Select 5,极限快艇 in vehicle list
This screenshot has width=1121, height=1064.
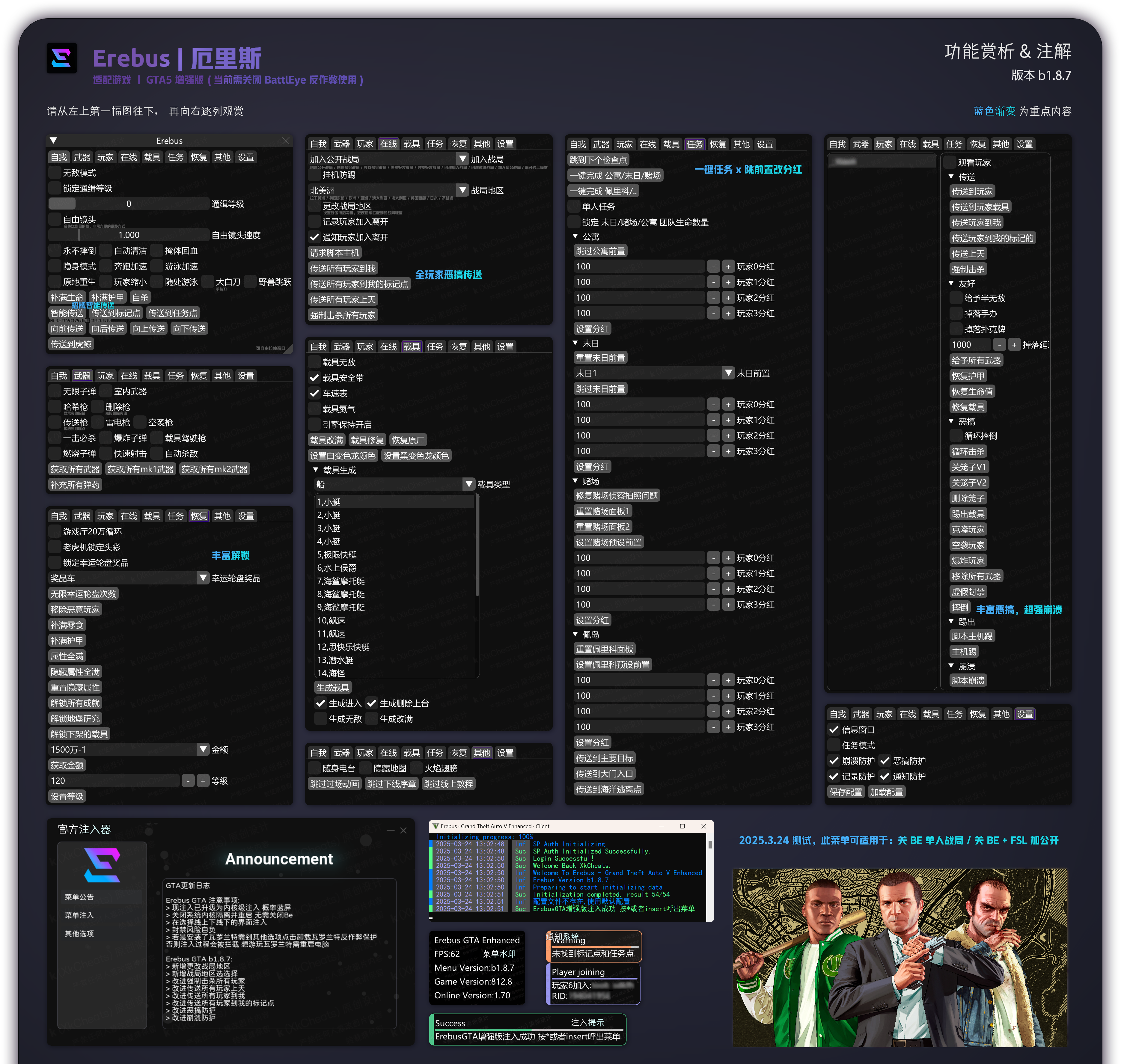pyautogui.click(x=337, y=555)
